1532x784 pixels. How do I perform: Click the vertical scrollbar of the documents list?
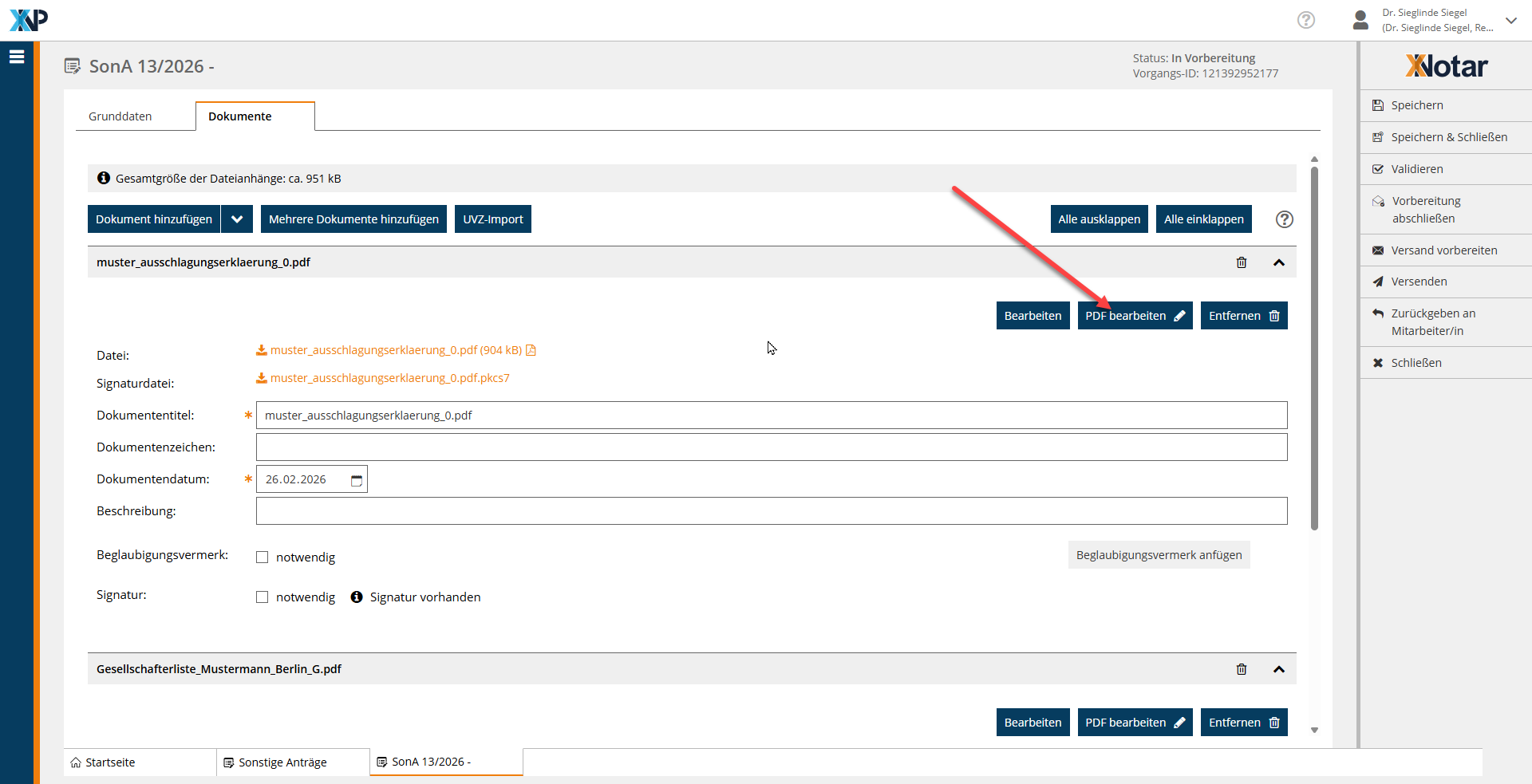pos(1314,347)
